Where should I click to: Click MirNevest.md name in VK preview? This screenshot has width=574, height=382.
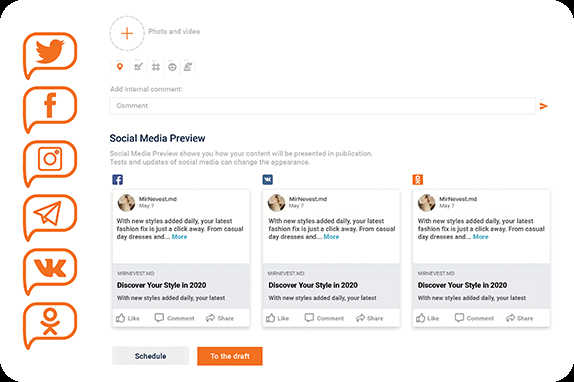pos(308,199)
